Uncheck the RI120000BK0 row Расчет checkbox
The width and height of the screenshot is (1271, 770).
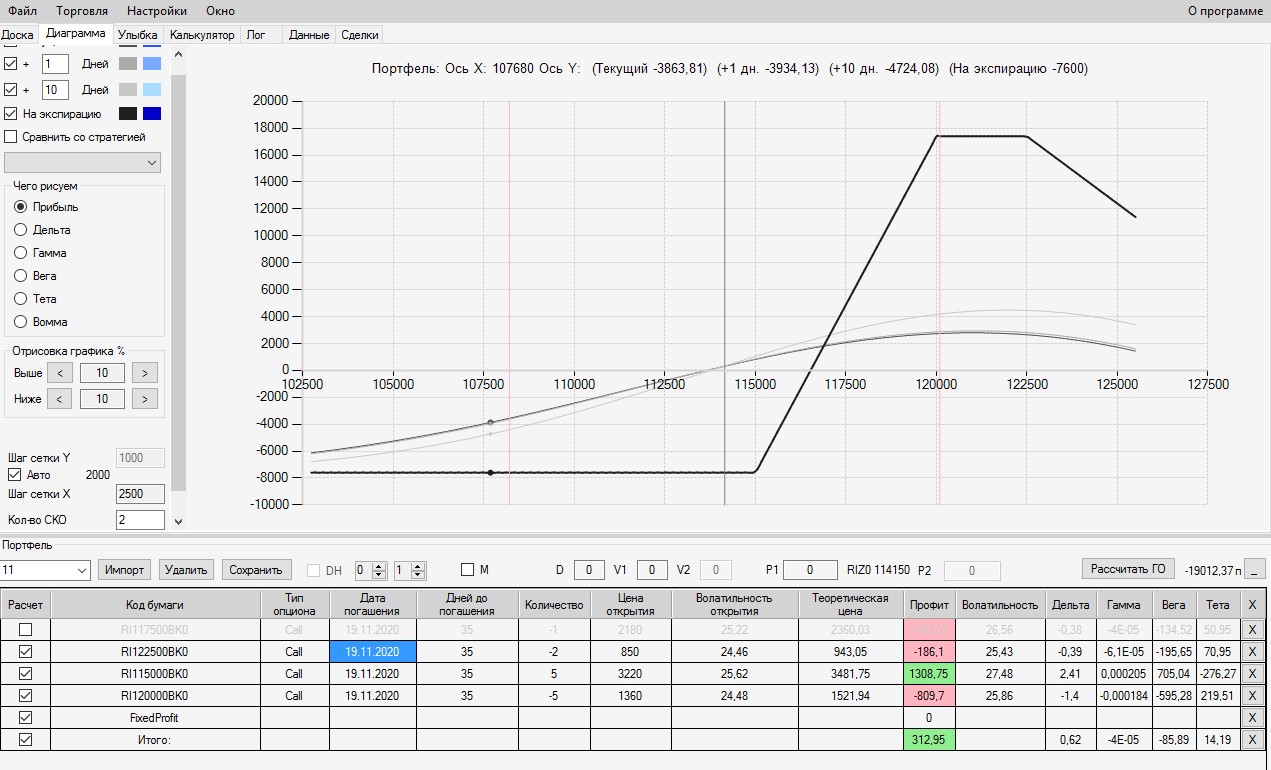25,696
